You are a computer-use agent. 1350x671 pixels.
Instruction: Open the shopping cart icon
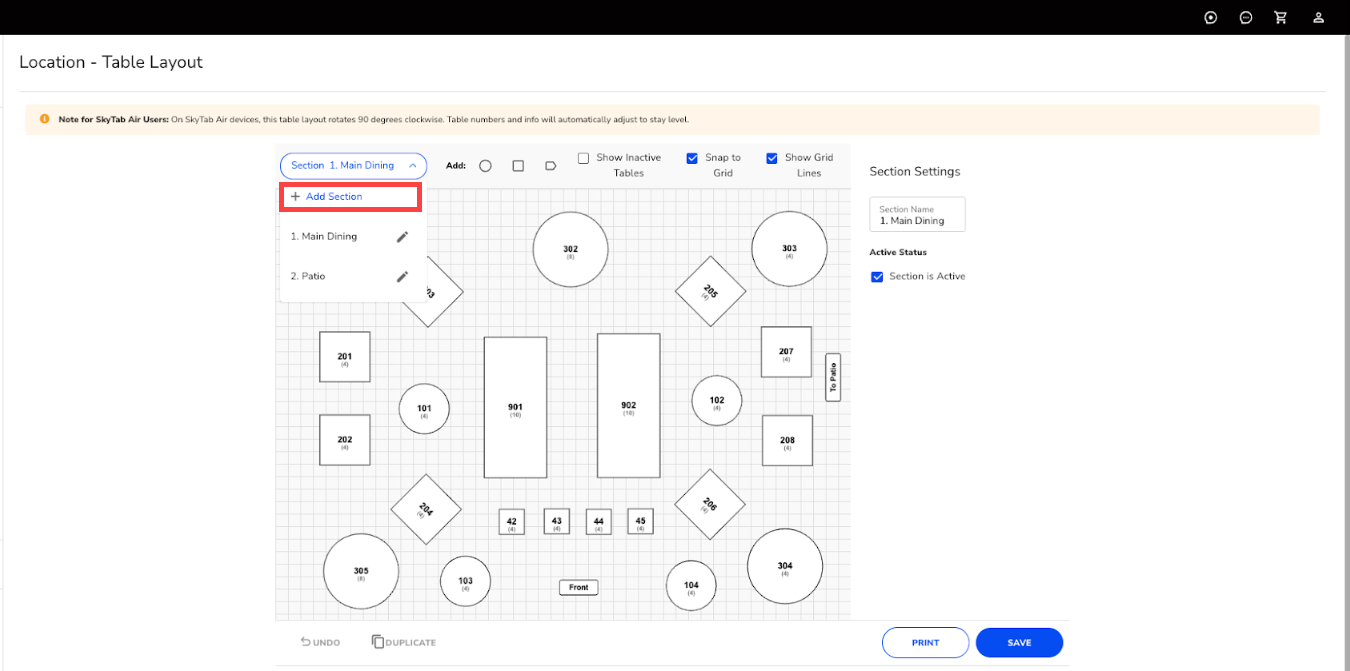point(1280,17)
